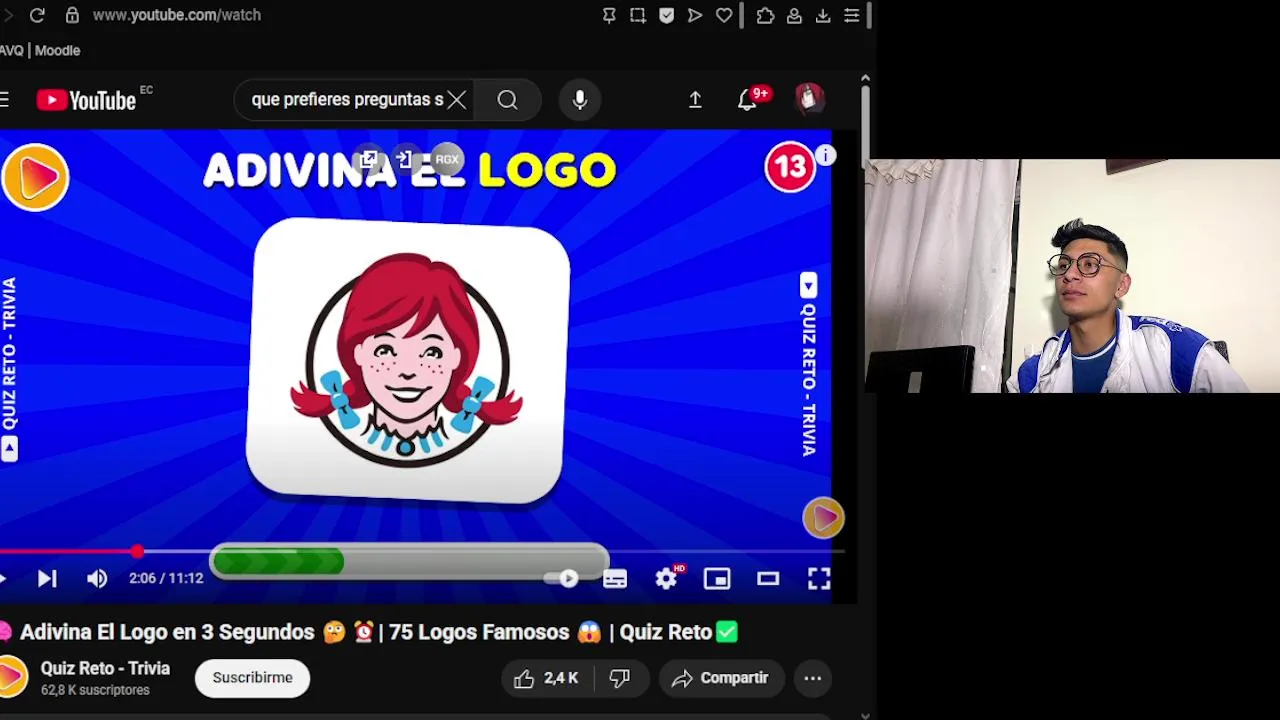Click the RGX overlay button on video

[x=447, y=159]
